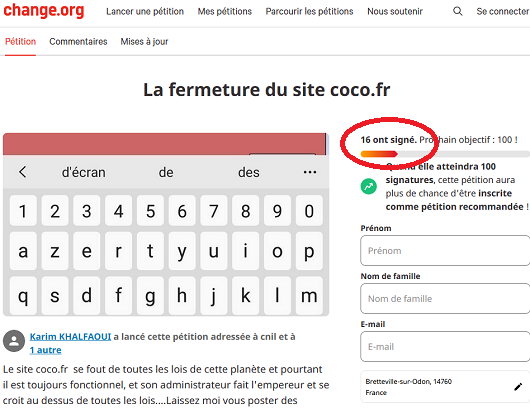This screenshot has width=530, height=409.
Task: Open Parcourir les pétitions
Action: (x=309, y=11)
